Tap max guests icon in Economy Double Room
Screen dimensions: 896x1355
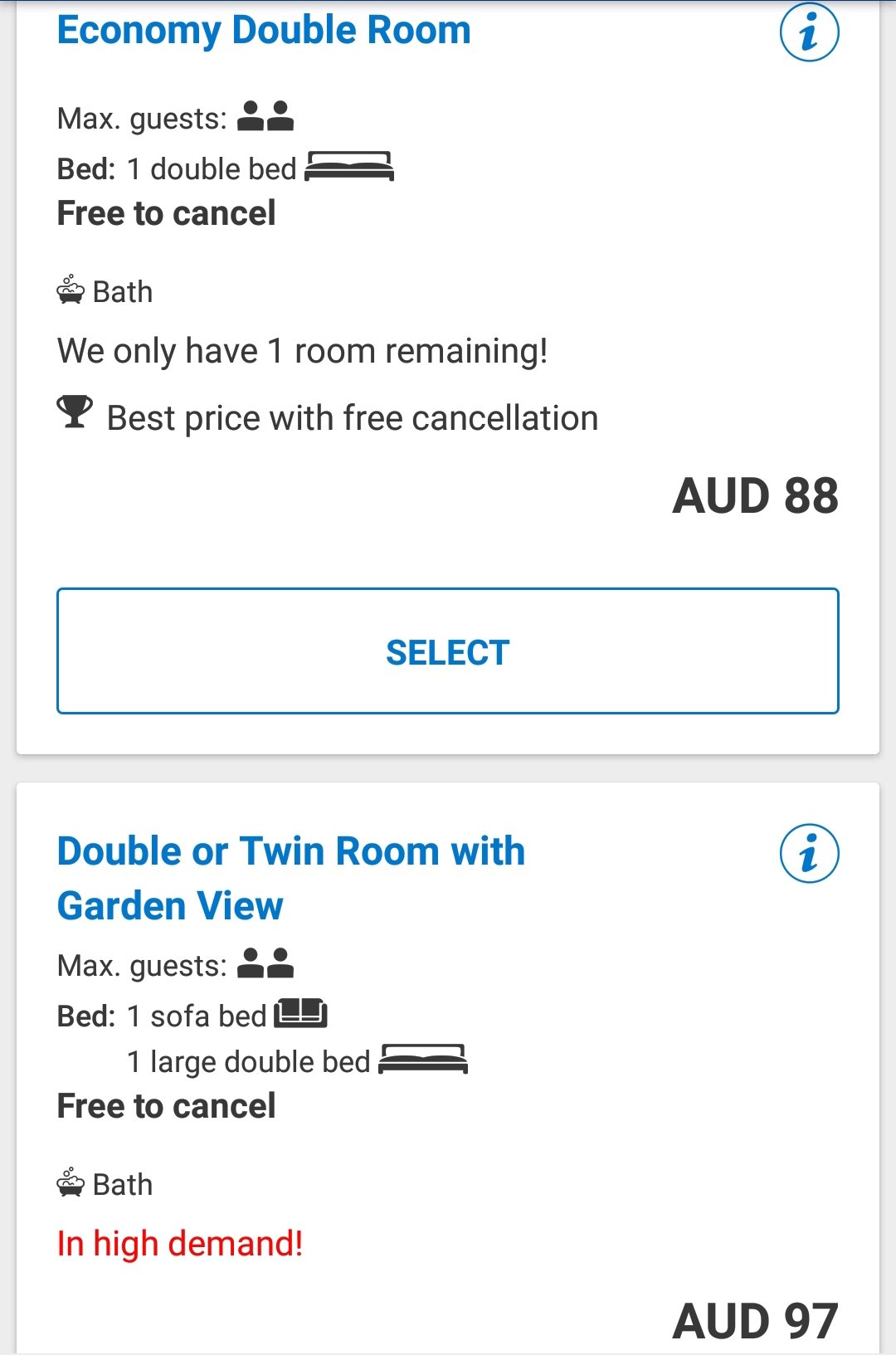(x=265, y=116)
